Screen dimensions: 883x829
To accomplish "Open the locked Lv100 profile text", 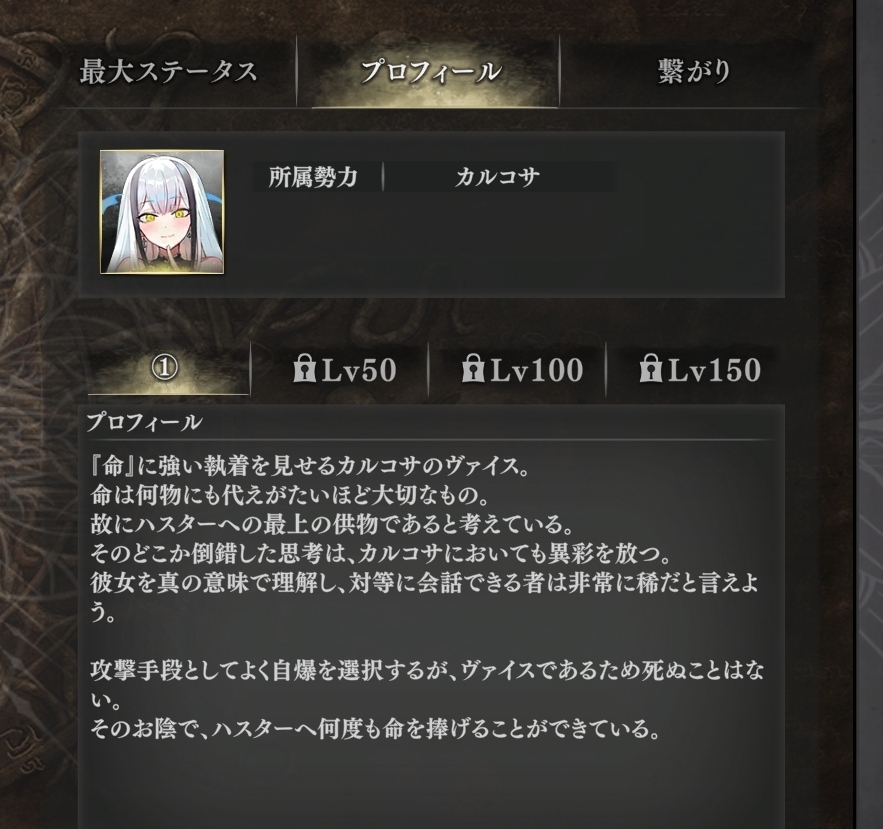I will [522, 369].
